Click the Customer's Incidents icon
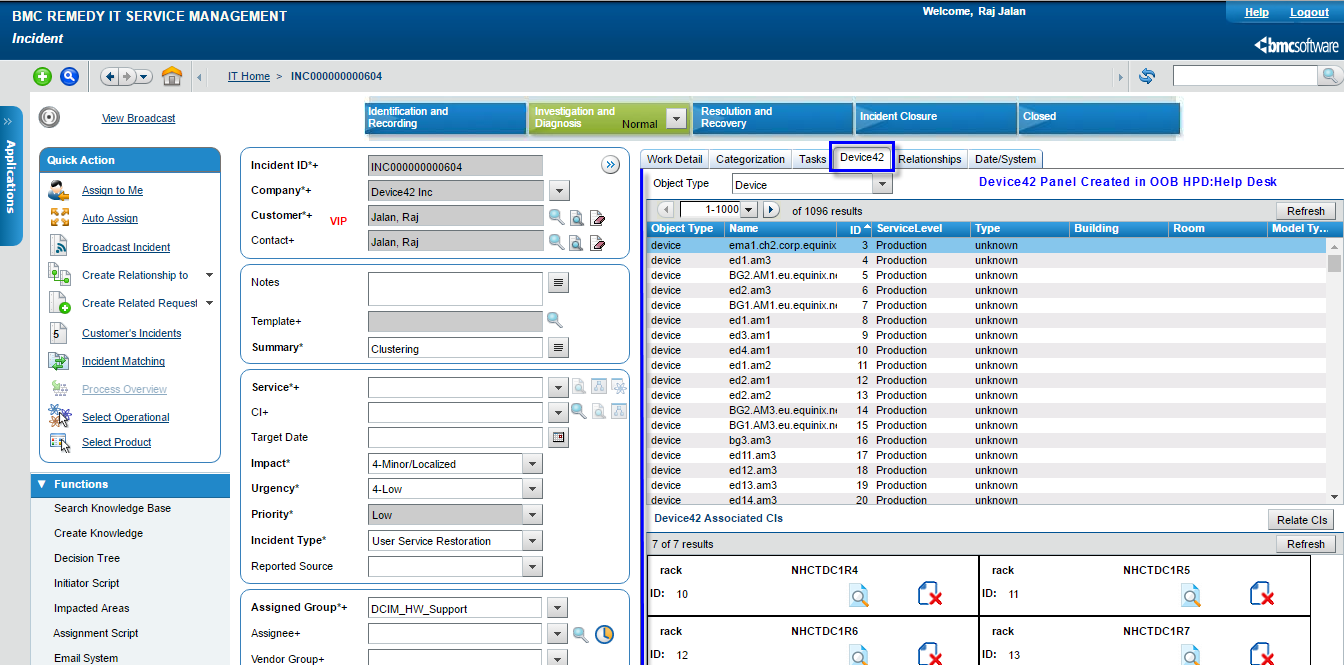This screenshot has width=1344, height=665. pyautogui.click(x=59, y=333)
